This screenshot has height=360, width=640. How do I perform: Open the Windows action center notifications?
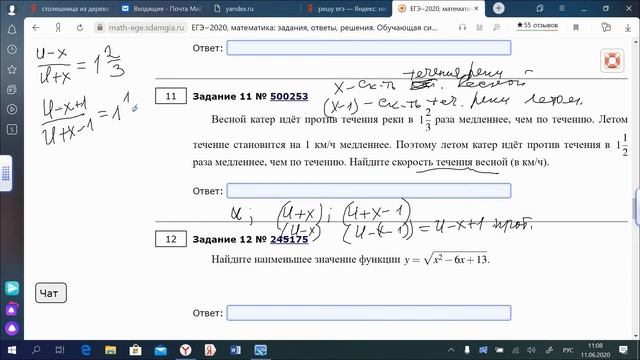tap(623, 350)
